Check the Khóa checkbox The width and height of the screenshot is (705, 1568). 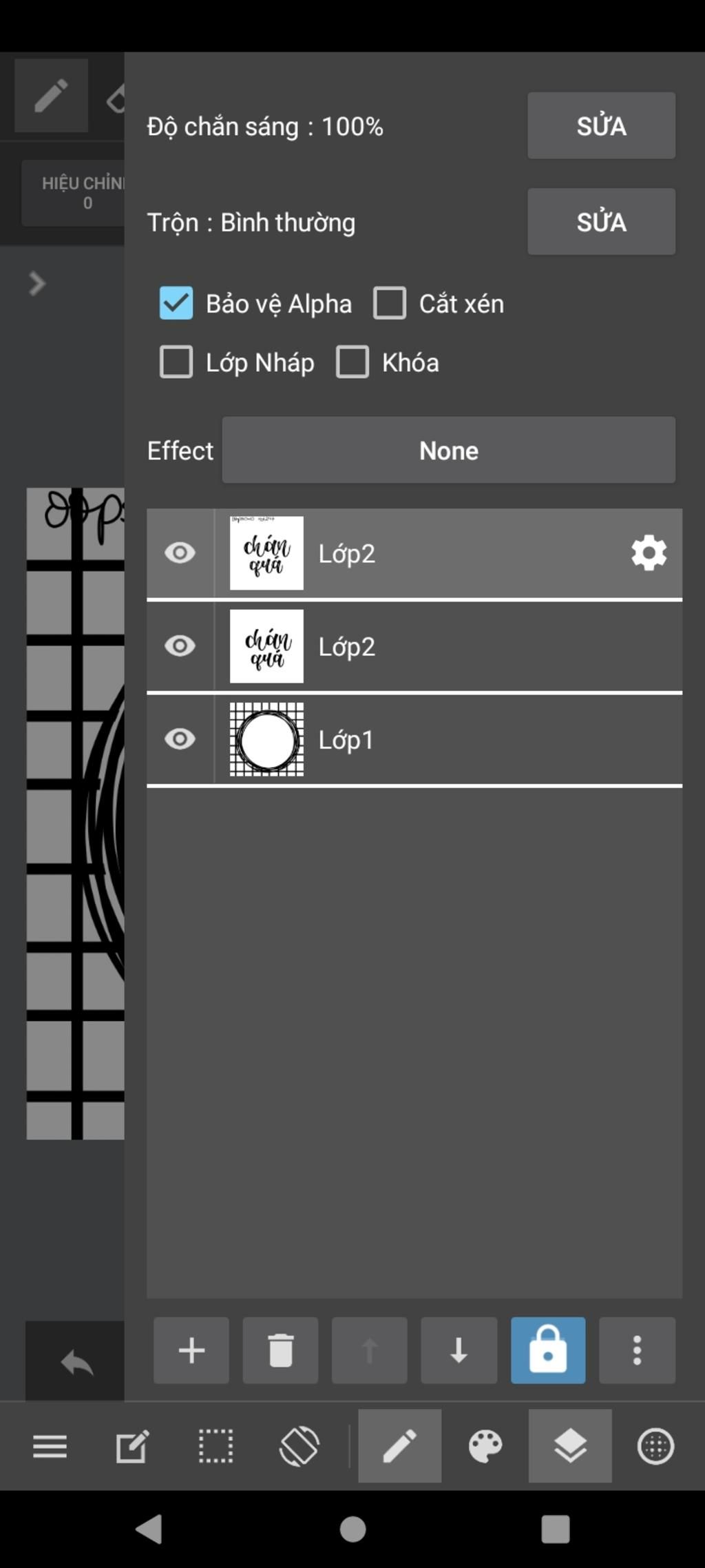coord(352,362)
